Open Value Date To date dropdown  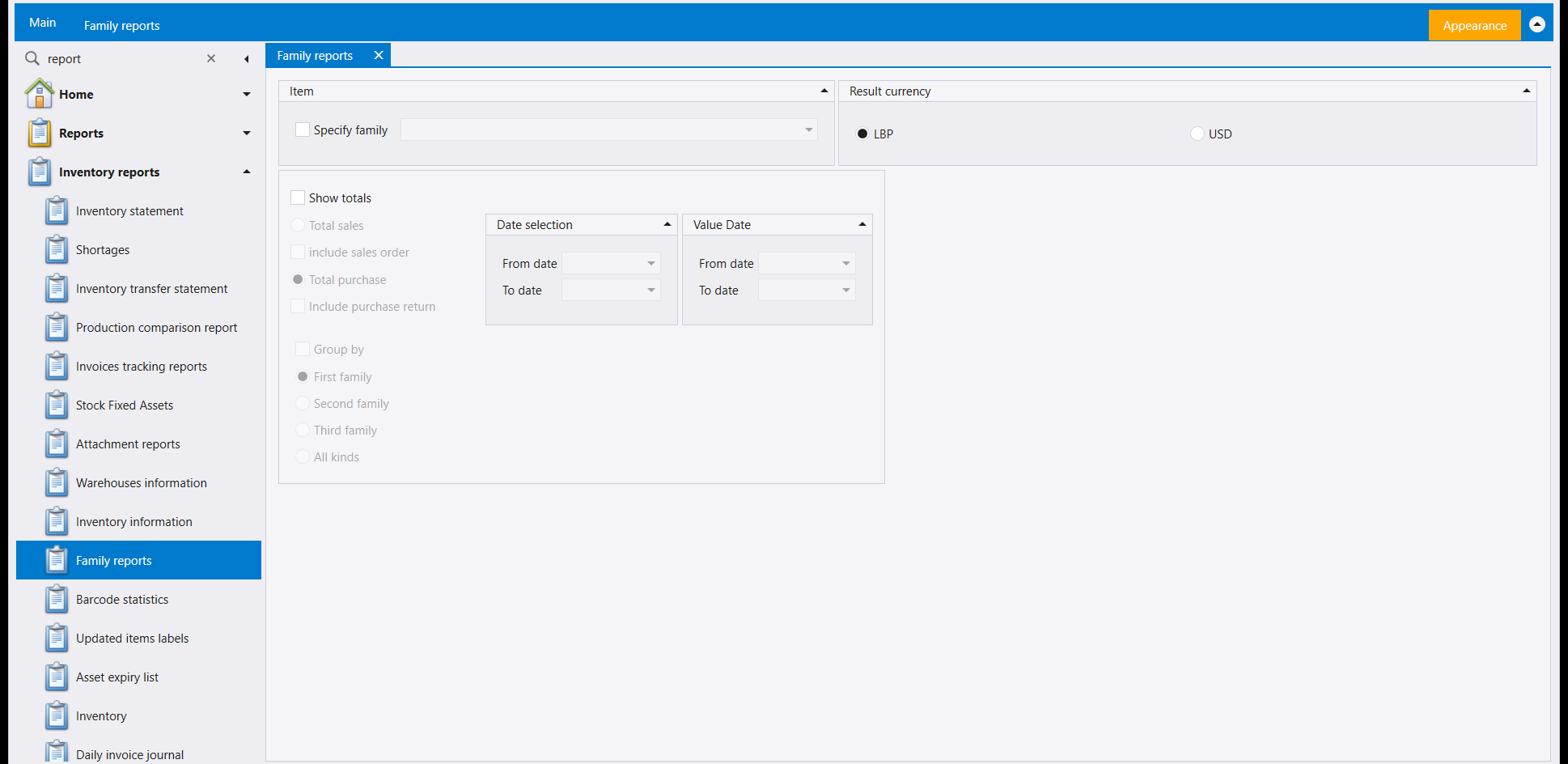(x=846, y=290)
